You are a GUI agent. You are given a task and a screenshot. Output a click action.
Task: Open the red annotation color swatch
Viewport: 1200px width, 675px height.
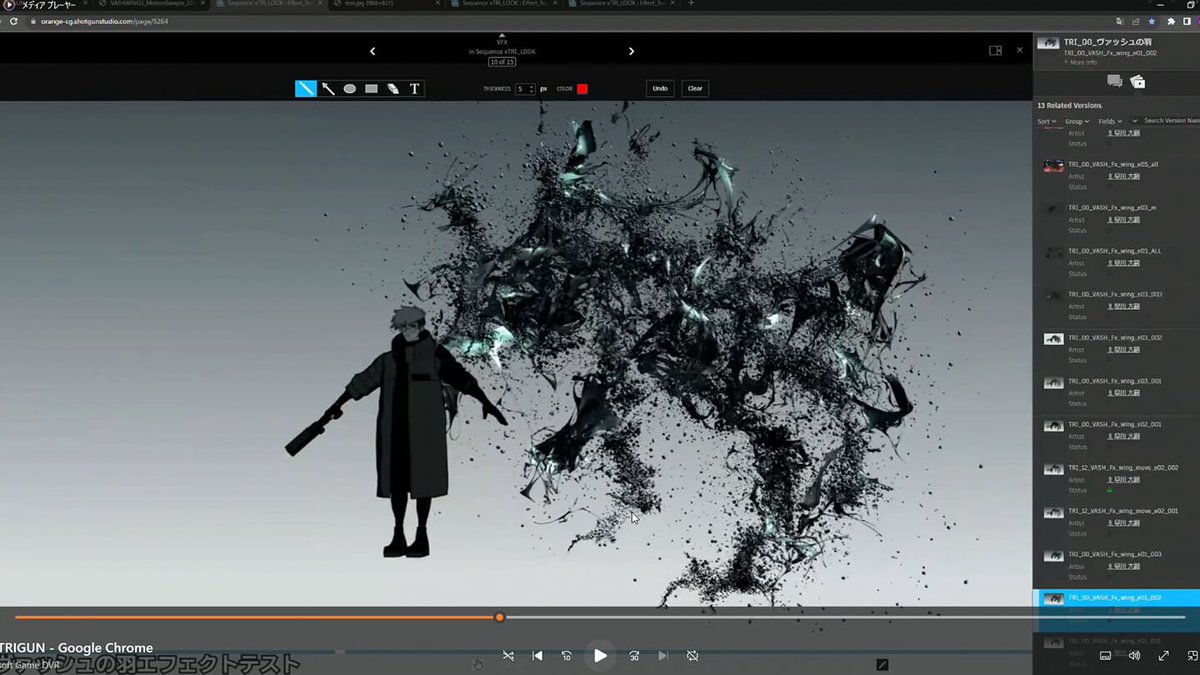[x=582, y=89]
